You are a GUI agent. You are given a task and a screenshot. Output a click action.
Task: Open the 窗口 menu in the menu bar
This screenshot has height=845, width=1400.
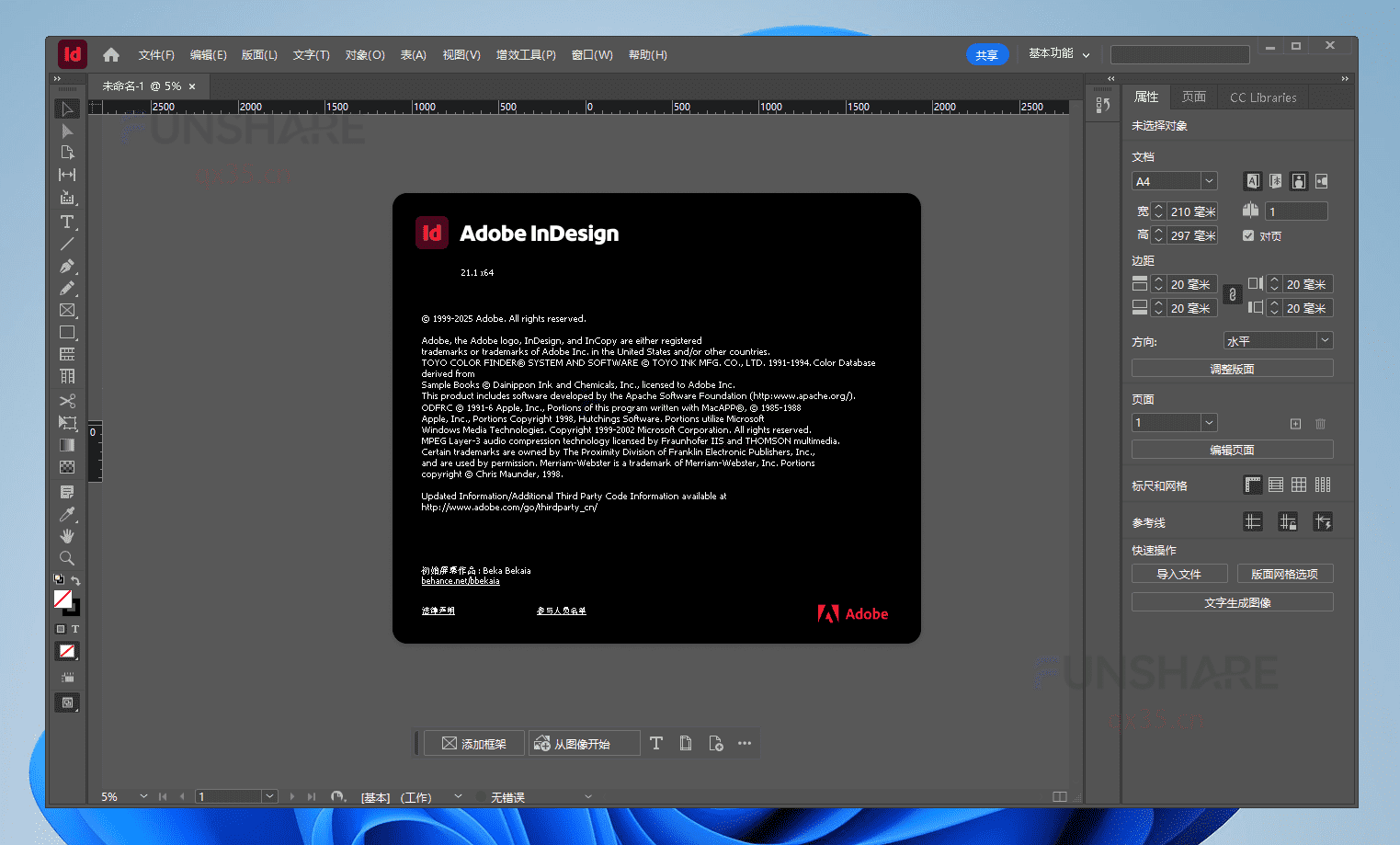(592, 54)
